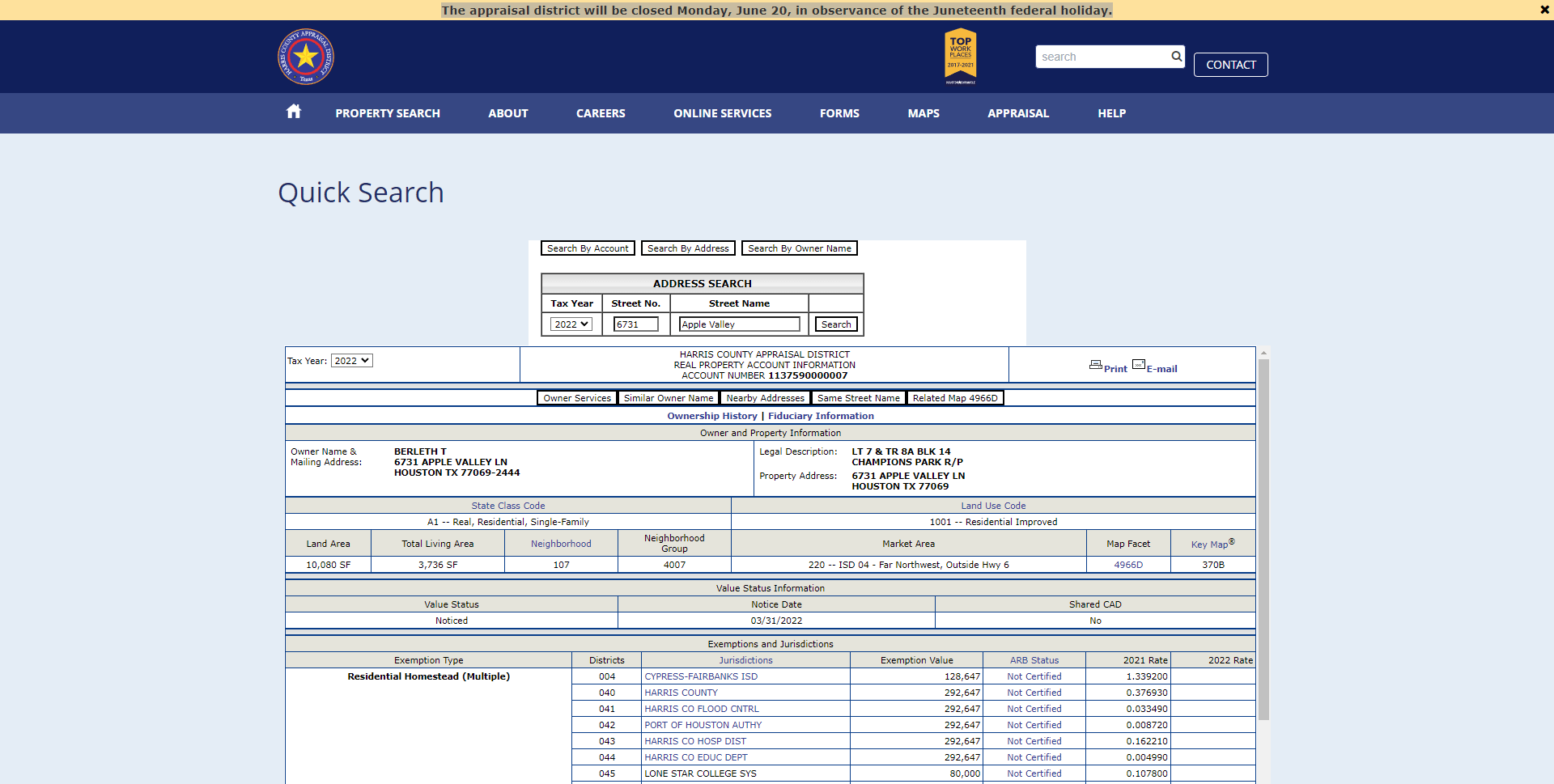
Task: Click the Harris County Appraisal District logo
Action: [306, 57]
